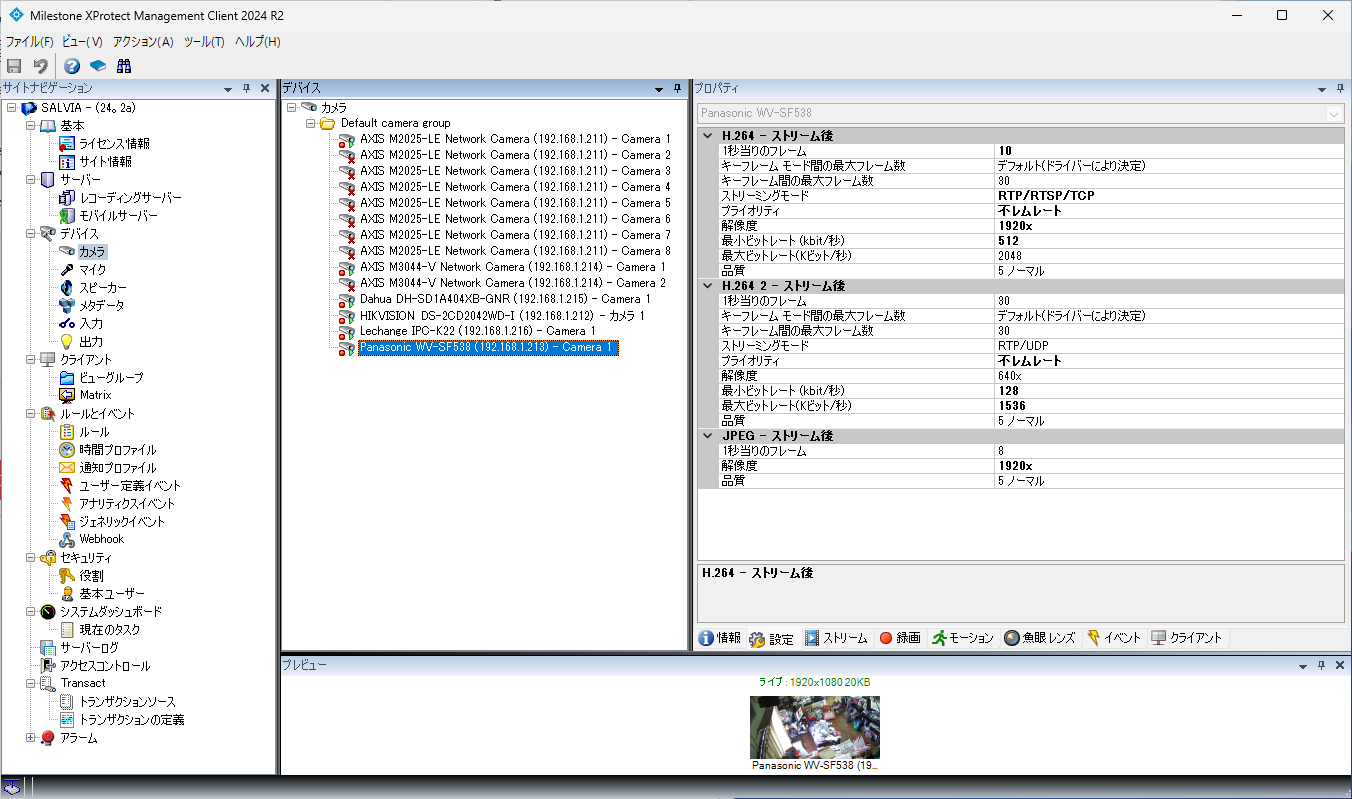This screenshot has height=799, width=1352.
Task: Click streaming mode value RTP/RTSP/TCP
Action: [1170, 196]
